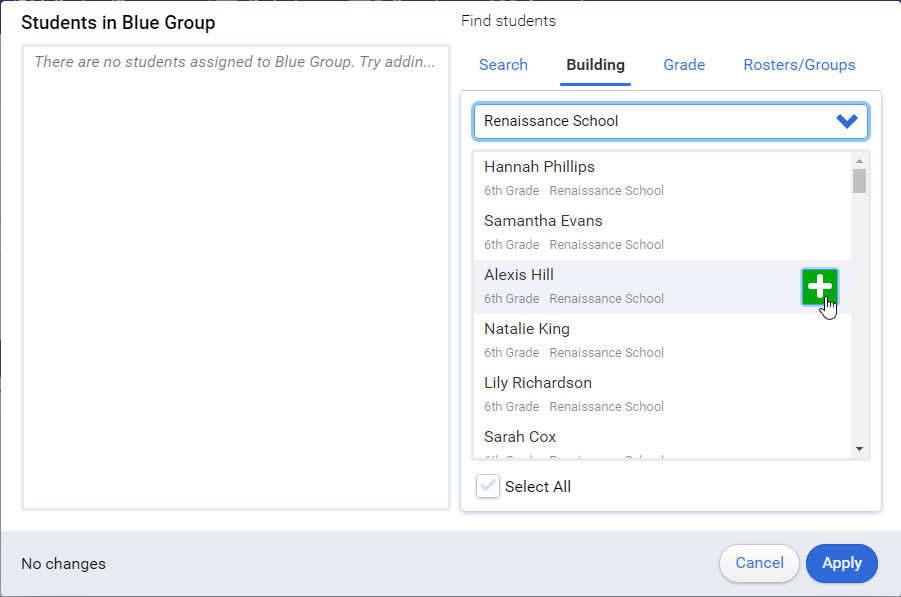Switch to the Search tab

point(503,65)
